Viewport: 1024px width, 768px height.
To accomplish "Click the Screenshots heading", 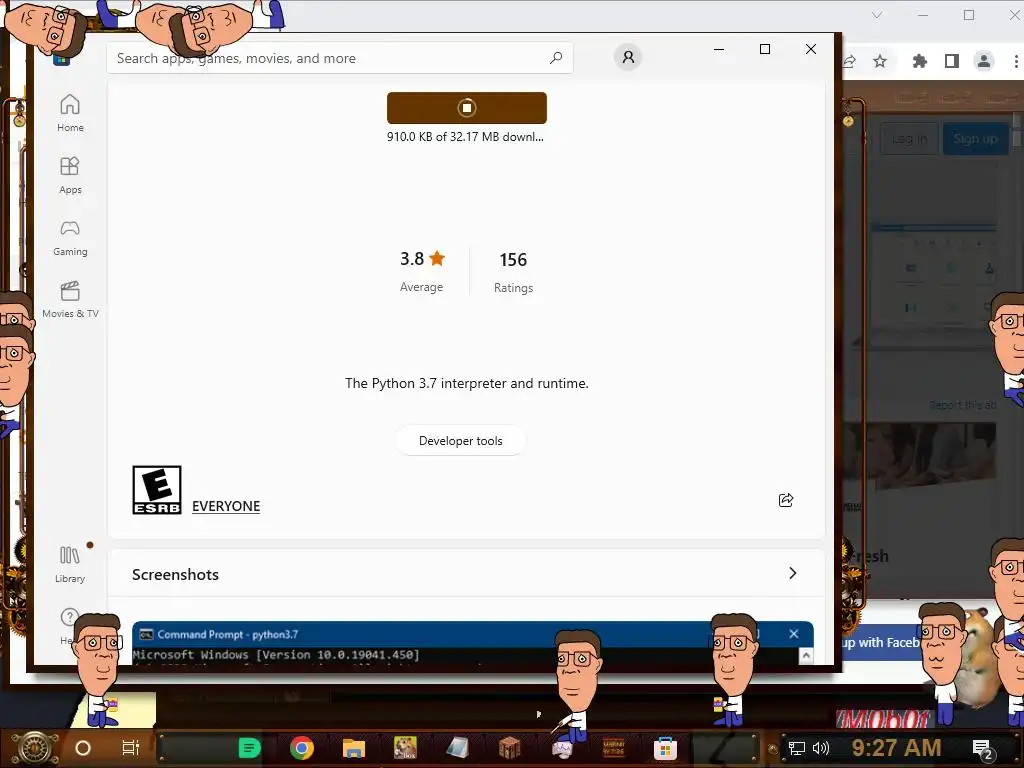I will (x=175, y=575).
